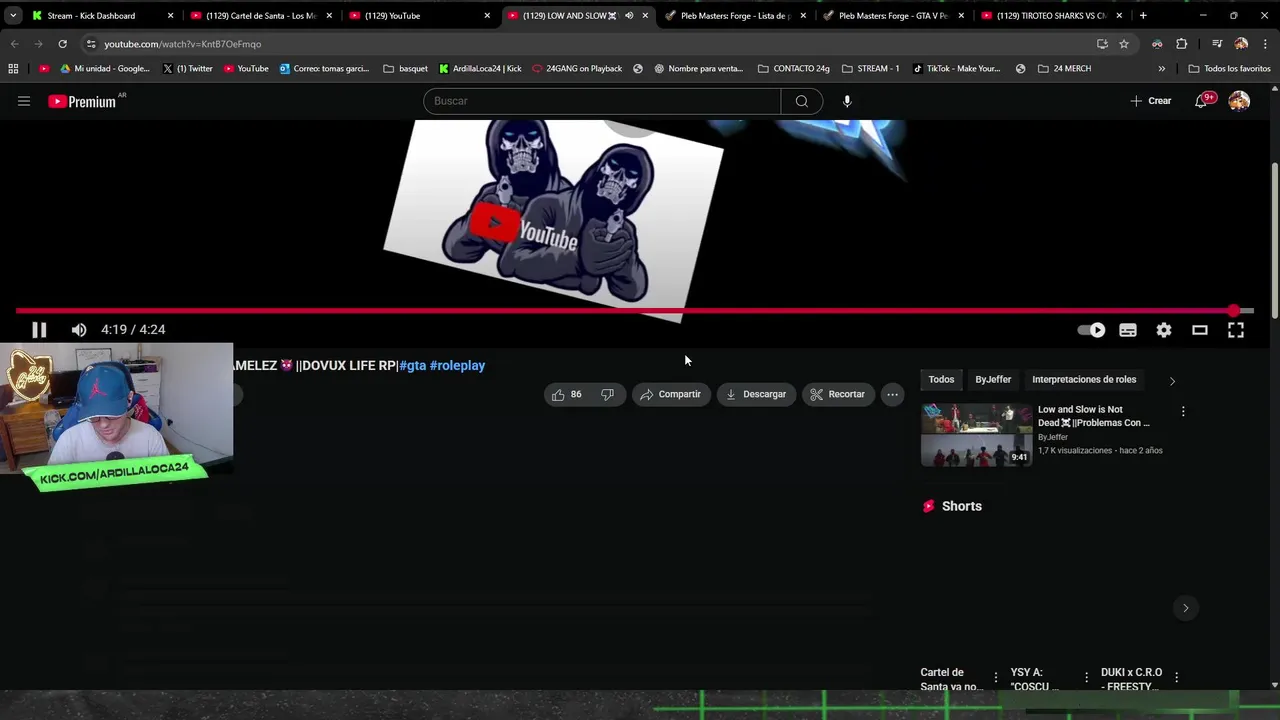Viewport: 1280px width, 720px height.
Task: Expand hidden bookmarks overflow chevron
Action: pyautogui.click(x=1161, y=69)
